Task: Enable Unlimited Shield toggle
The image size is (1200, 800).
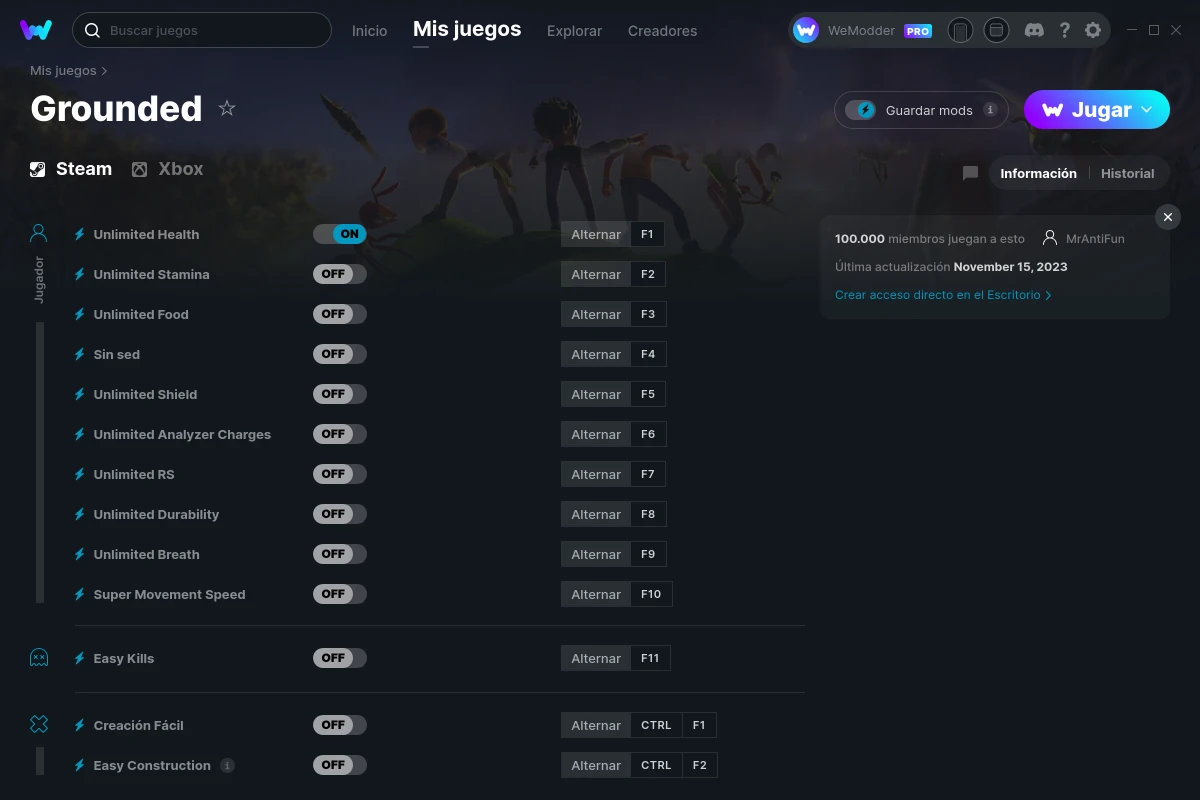Action: coord(340,394)
